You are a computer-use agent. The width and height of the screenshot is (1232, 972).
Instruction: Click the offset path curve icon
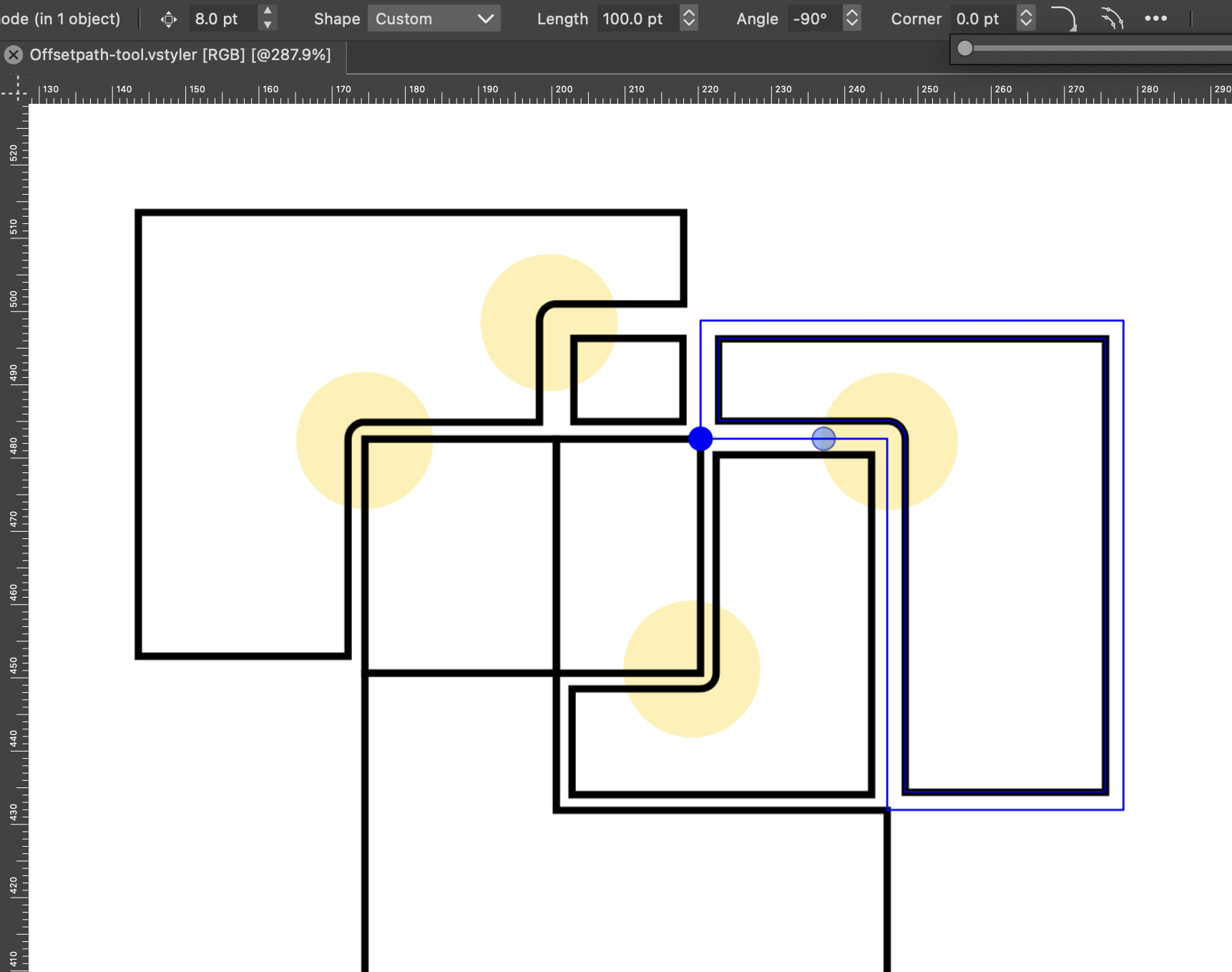pyautogui.click(x=1111, y=19)
